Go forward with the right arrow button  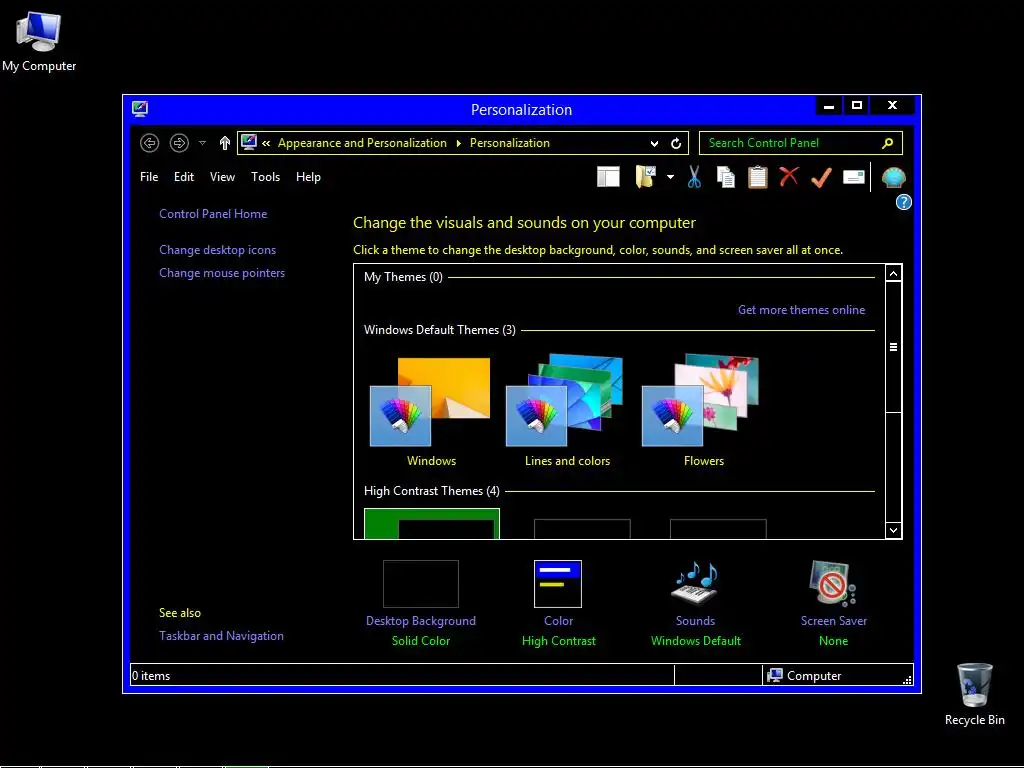(179, 143)
